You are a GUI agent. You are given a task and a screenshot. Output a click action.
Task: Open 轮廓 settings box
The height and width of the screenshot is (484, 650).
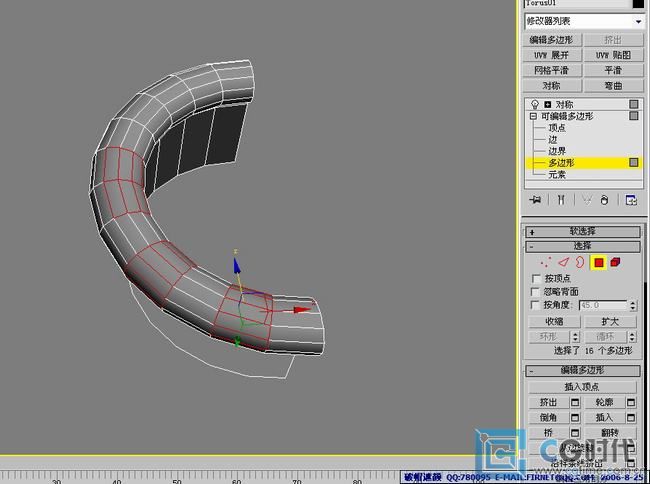[x=631, y=402]
